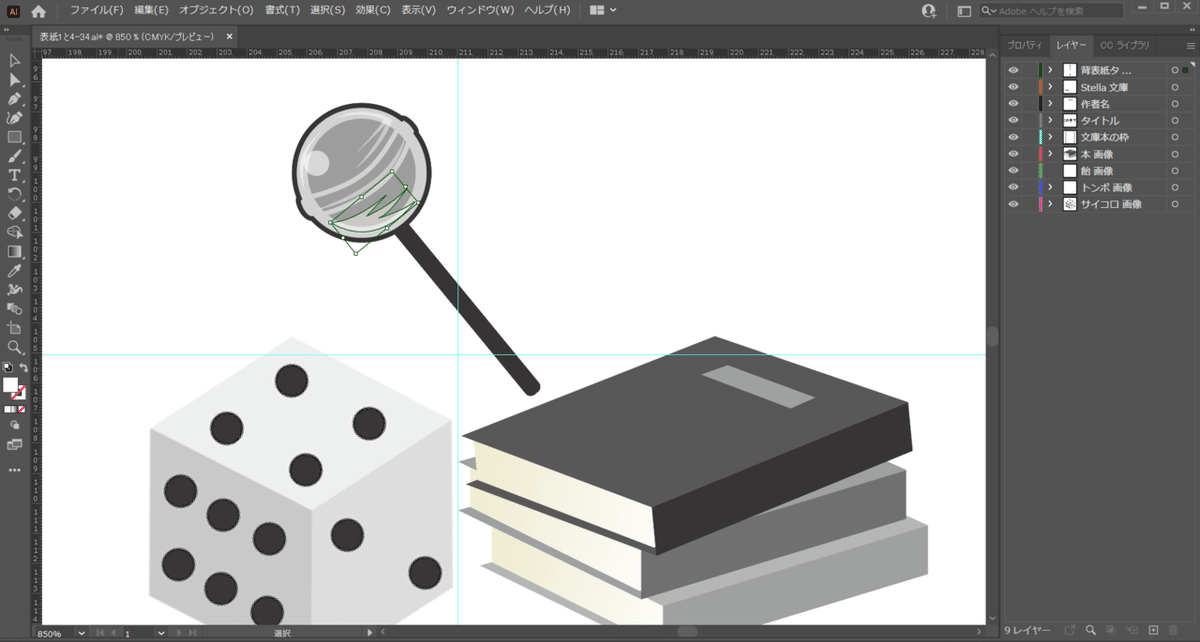Image resolution: width=1200 pixels, height=642 pixels.
Task: Switch to the プロパティ tab
Action: click(1024, 45)
